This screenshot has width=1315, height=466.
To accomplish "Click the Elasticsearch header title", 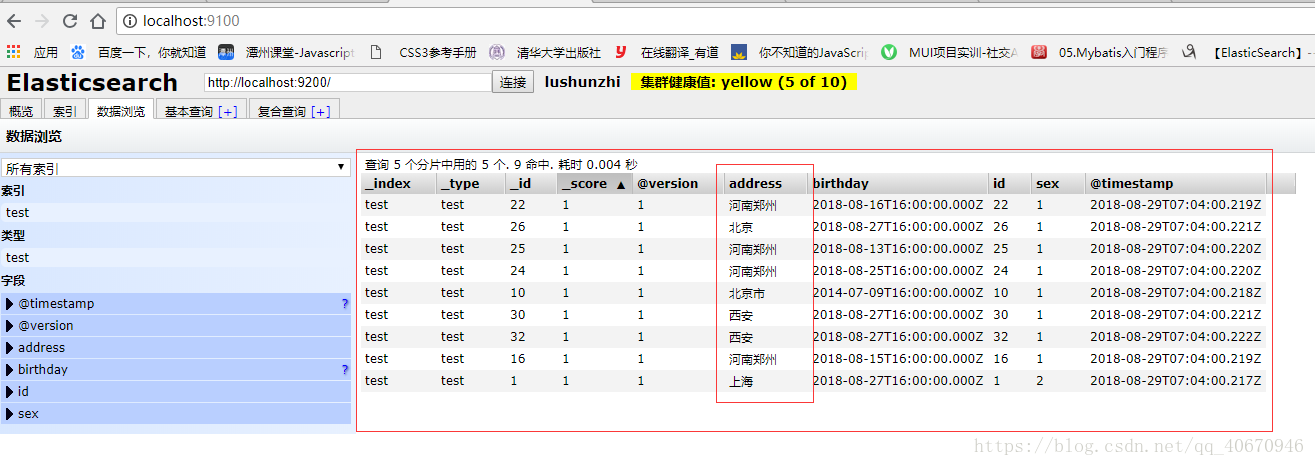I will (x=92, y=83).
